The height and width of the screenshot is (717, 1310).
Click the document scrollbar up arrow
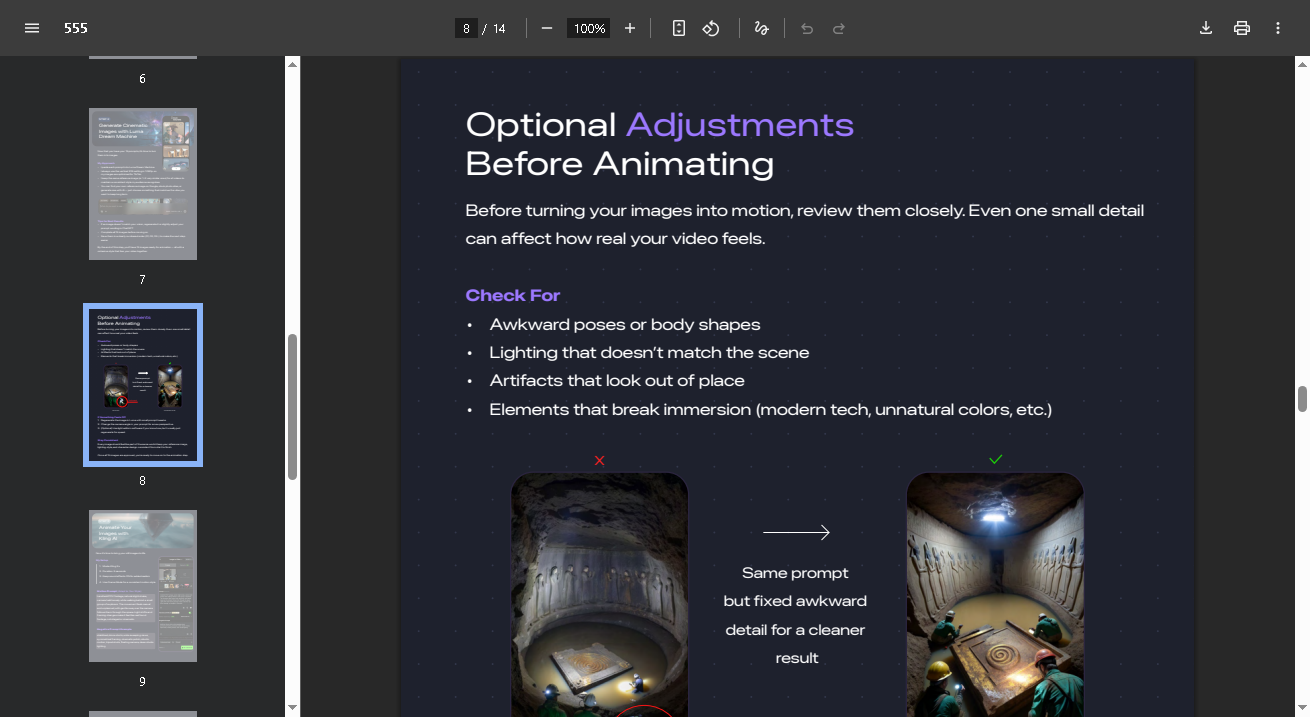click(1302, 65)
